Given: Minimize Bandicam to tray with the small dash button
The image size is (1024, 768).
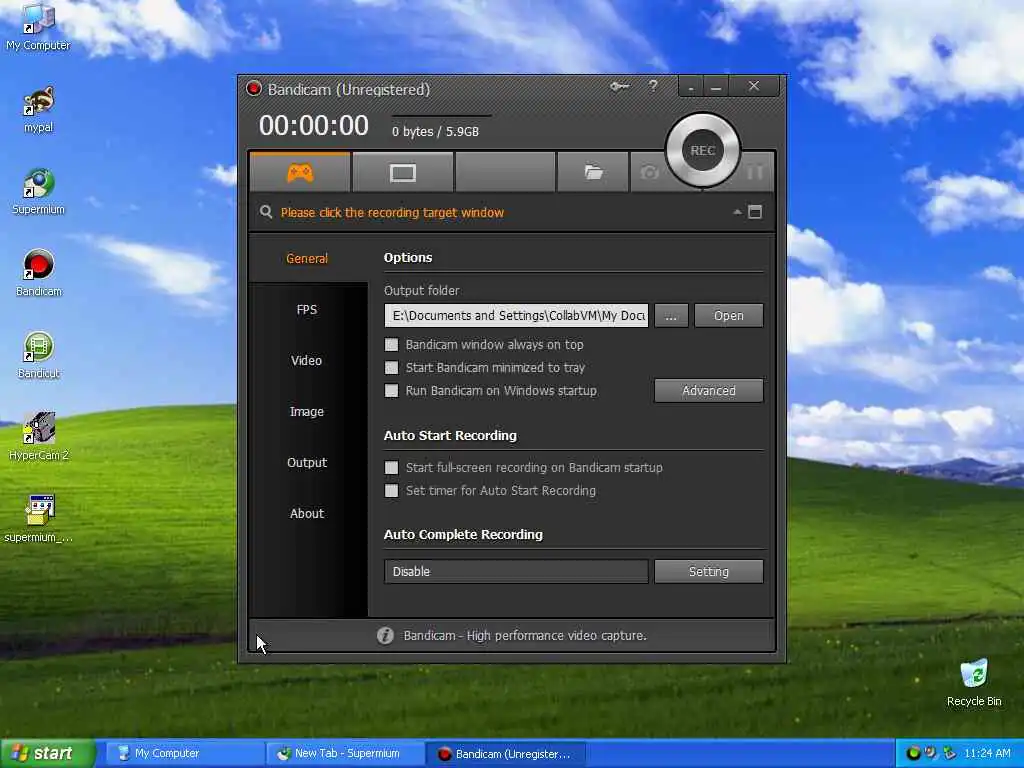Looking at the screenshot, I should click(x=690, y=86).
